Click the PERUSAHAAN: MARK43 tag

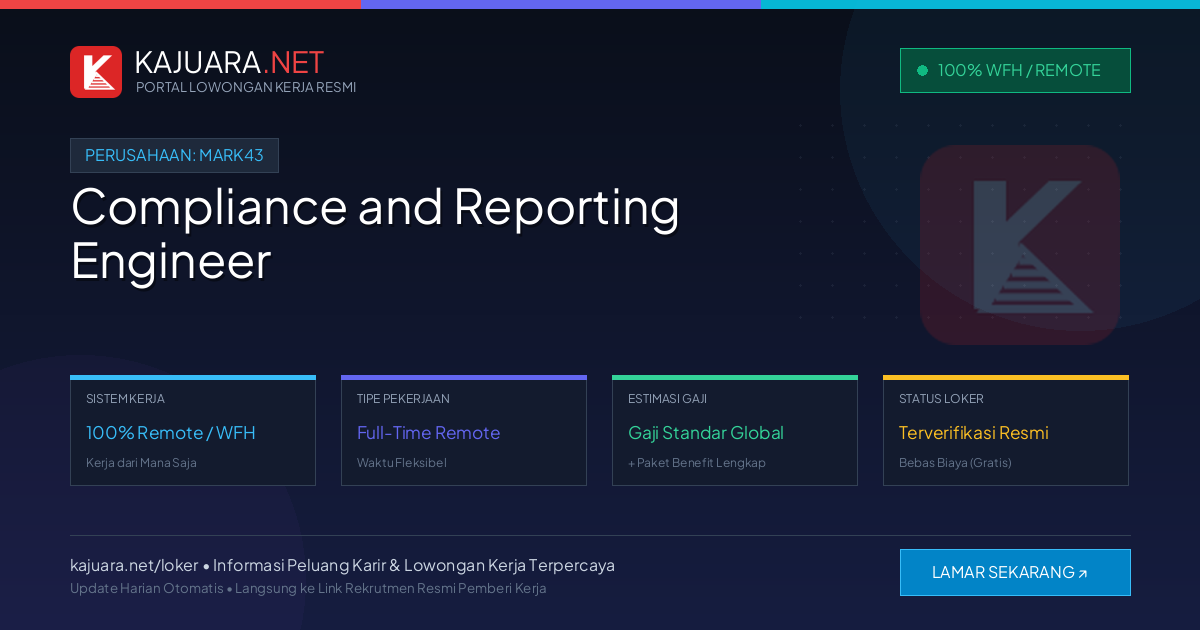click(x=174, y=155)
